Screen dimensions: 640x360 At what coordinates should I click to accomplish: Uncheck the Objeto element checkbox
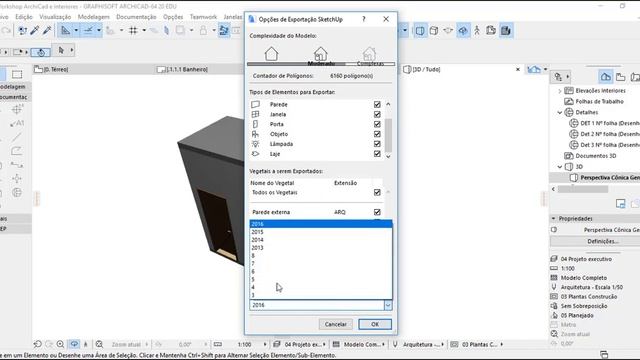coord(377,134)
